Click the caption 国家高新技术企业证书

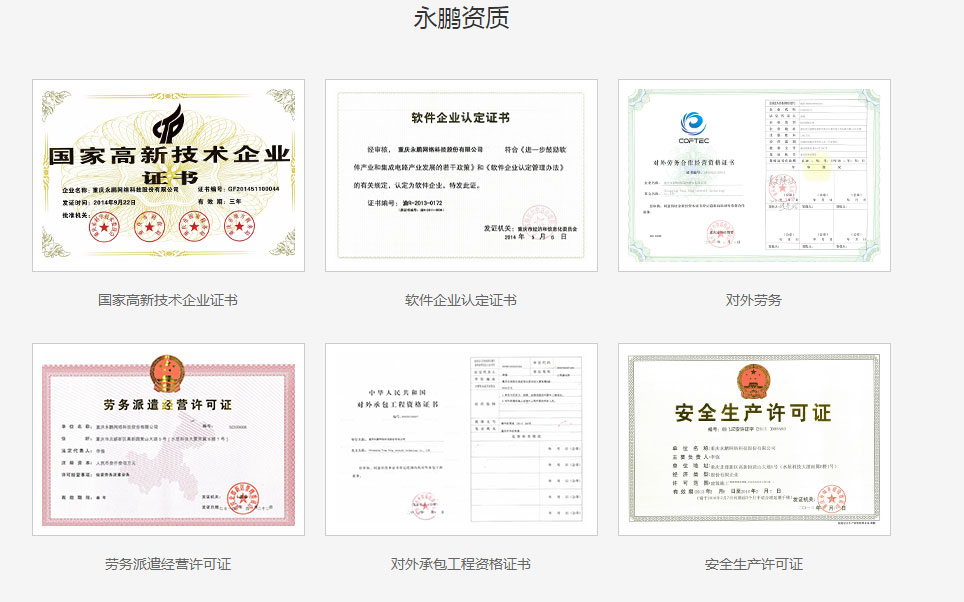click(x=168, y=300)
